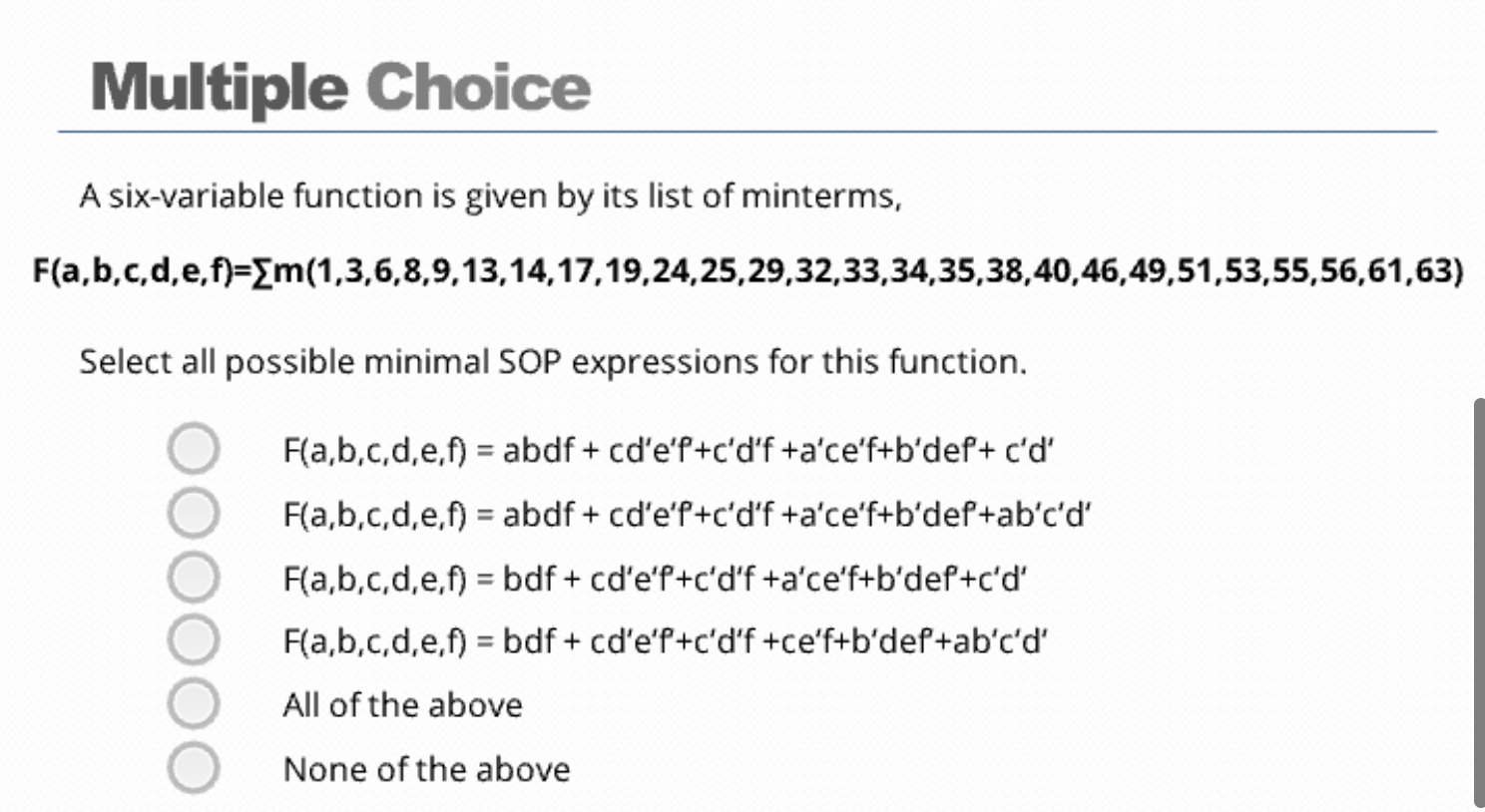Choose the answer containing 'ab'c'd'' term
Image resolution: width=1485 pixels, height=812 pixels.
pyautogui.click(x=687, y=514)
